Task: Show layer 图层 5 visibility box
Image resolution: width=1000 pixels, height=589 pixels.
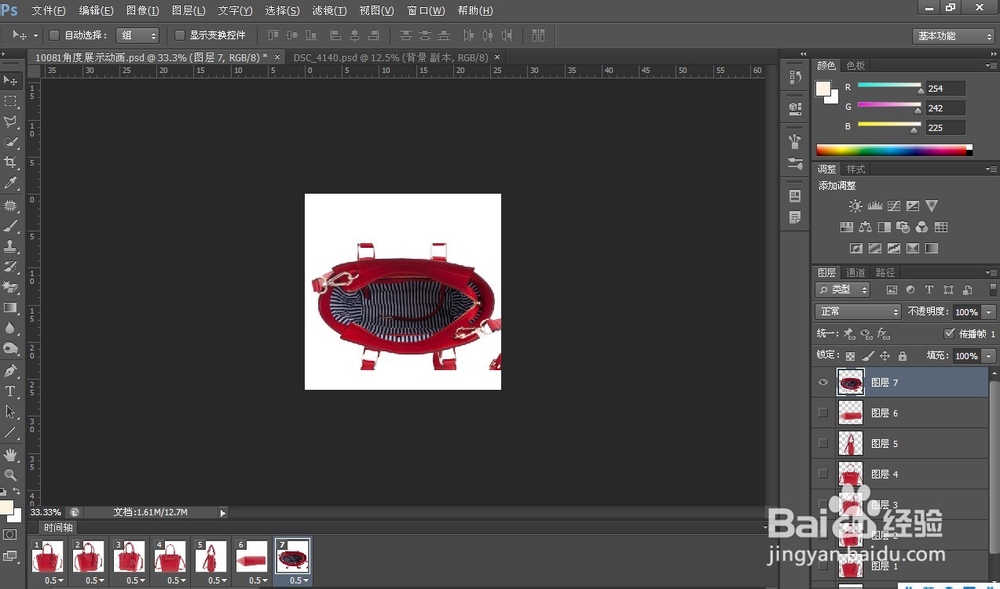Action: coord(823,444)
